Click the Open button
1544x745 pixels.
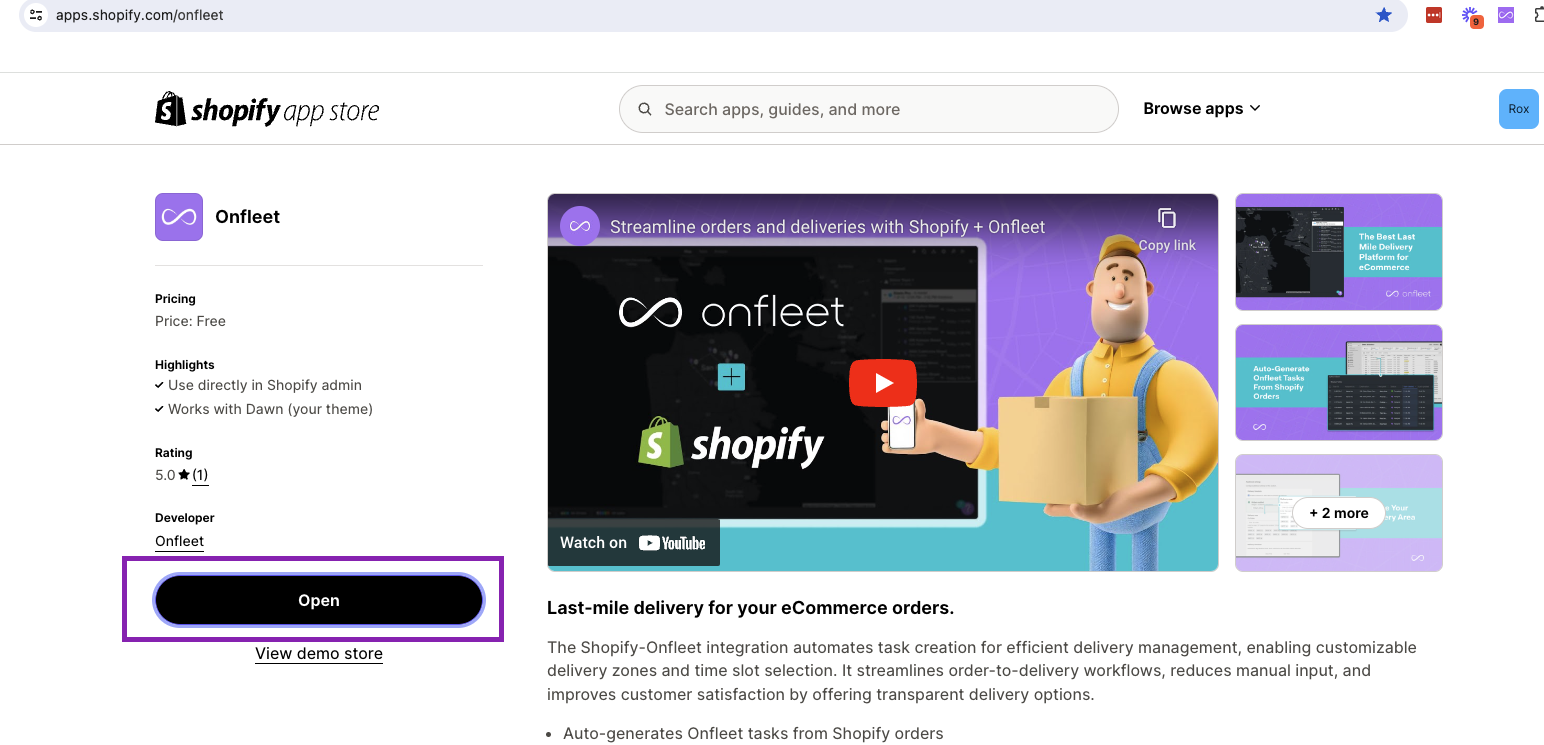[x=319, y=600]
